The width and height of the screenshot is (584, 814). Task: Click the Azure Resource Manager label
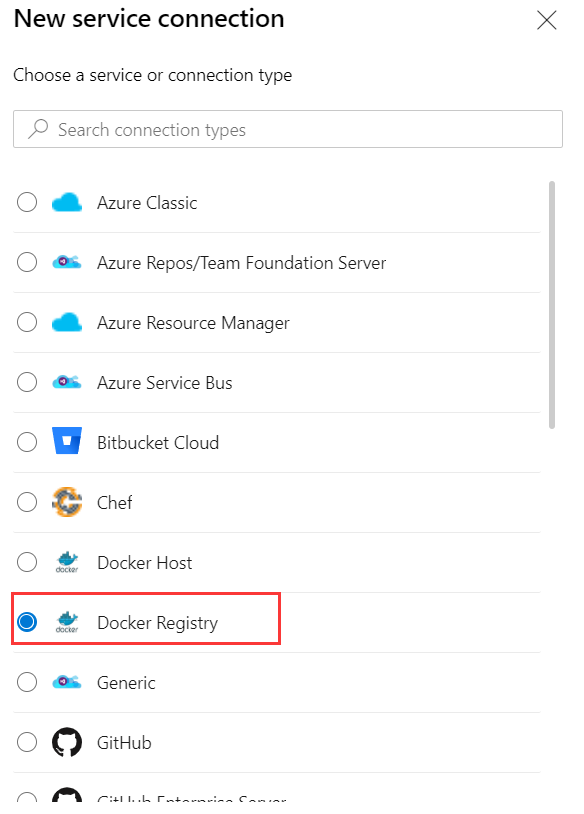click(x=193, y=323)
